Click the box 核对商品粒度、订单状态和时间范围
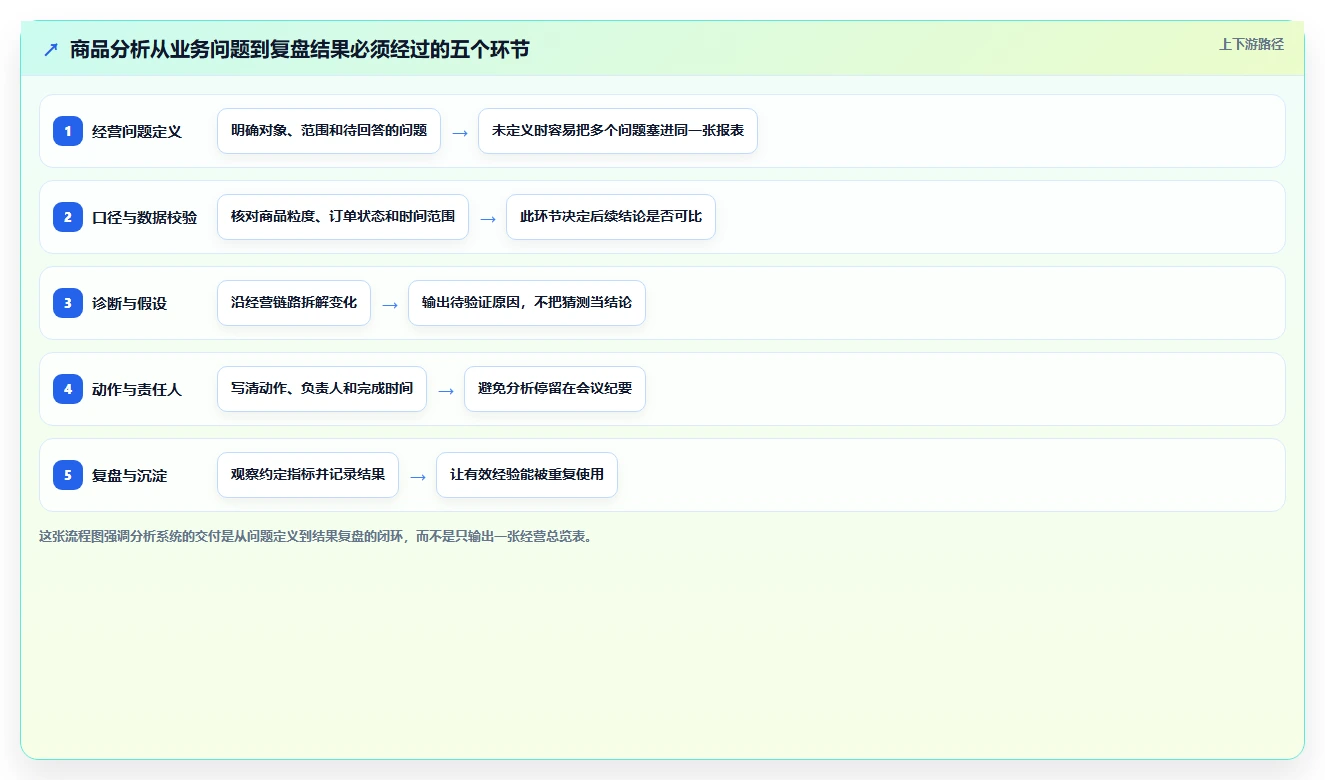Viewport: 1325px width, 780px height. (343, 217)
